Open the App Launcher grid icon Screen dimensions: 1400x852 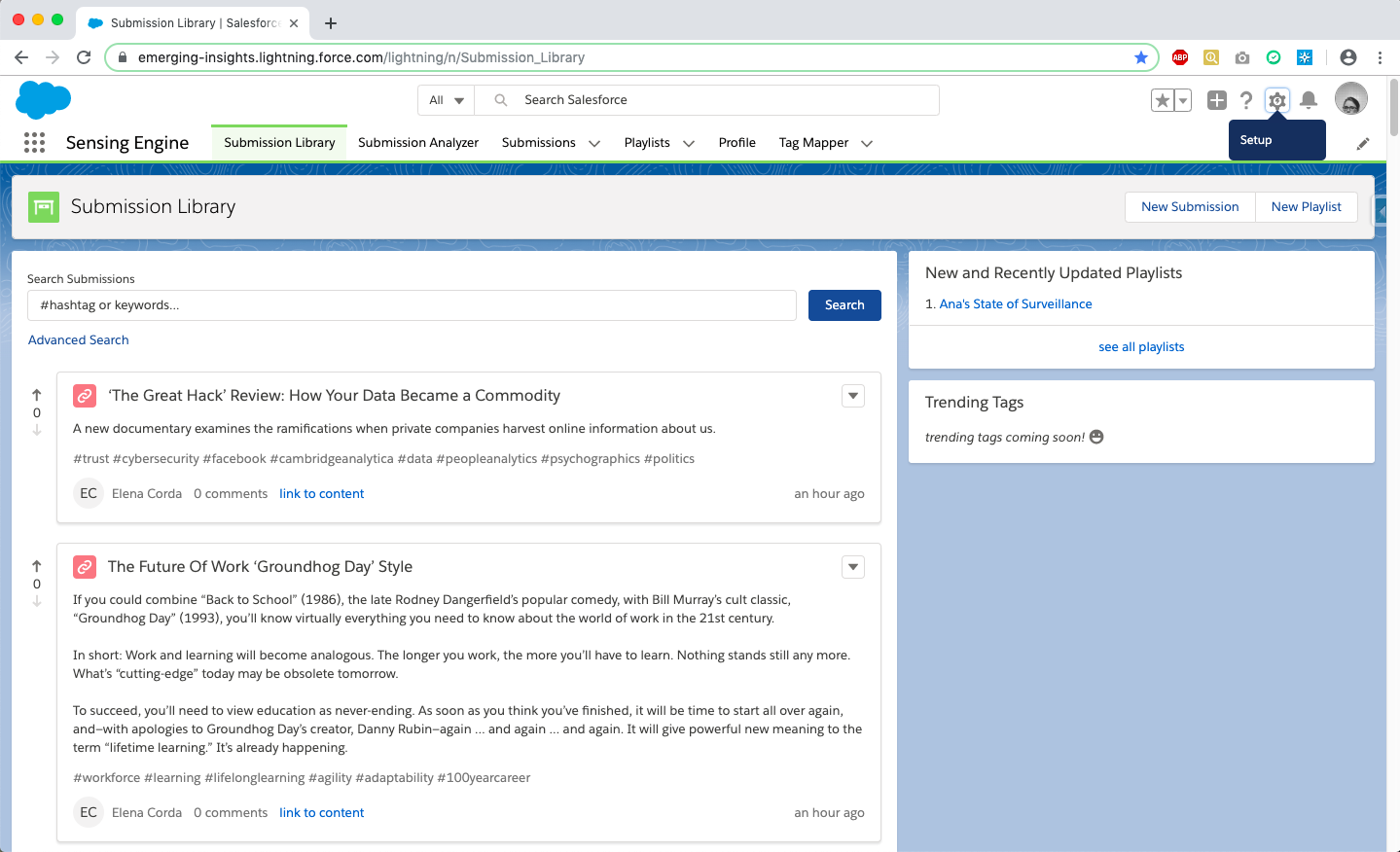34,143
